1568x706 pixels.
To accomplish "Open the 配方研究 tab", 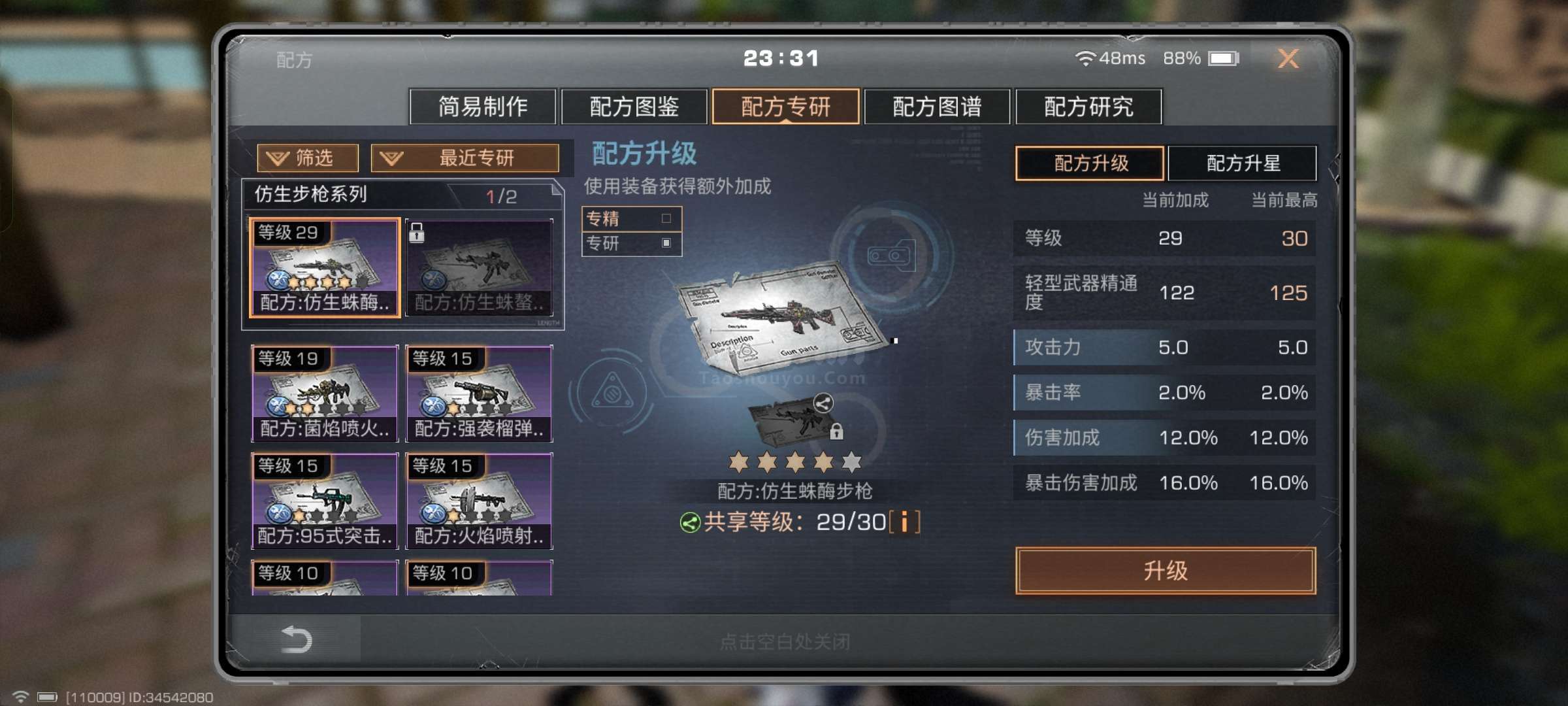I will [x=1088, y=107].
